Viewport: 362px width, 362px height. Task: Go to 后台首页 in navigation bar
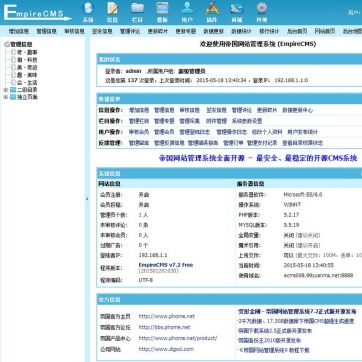pyautogui.click(x=297, y=31)
